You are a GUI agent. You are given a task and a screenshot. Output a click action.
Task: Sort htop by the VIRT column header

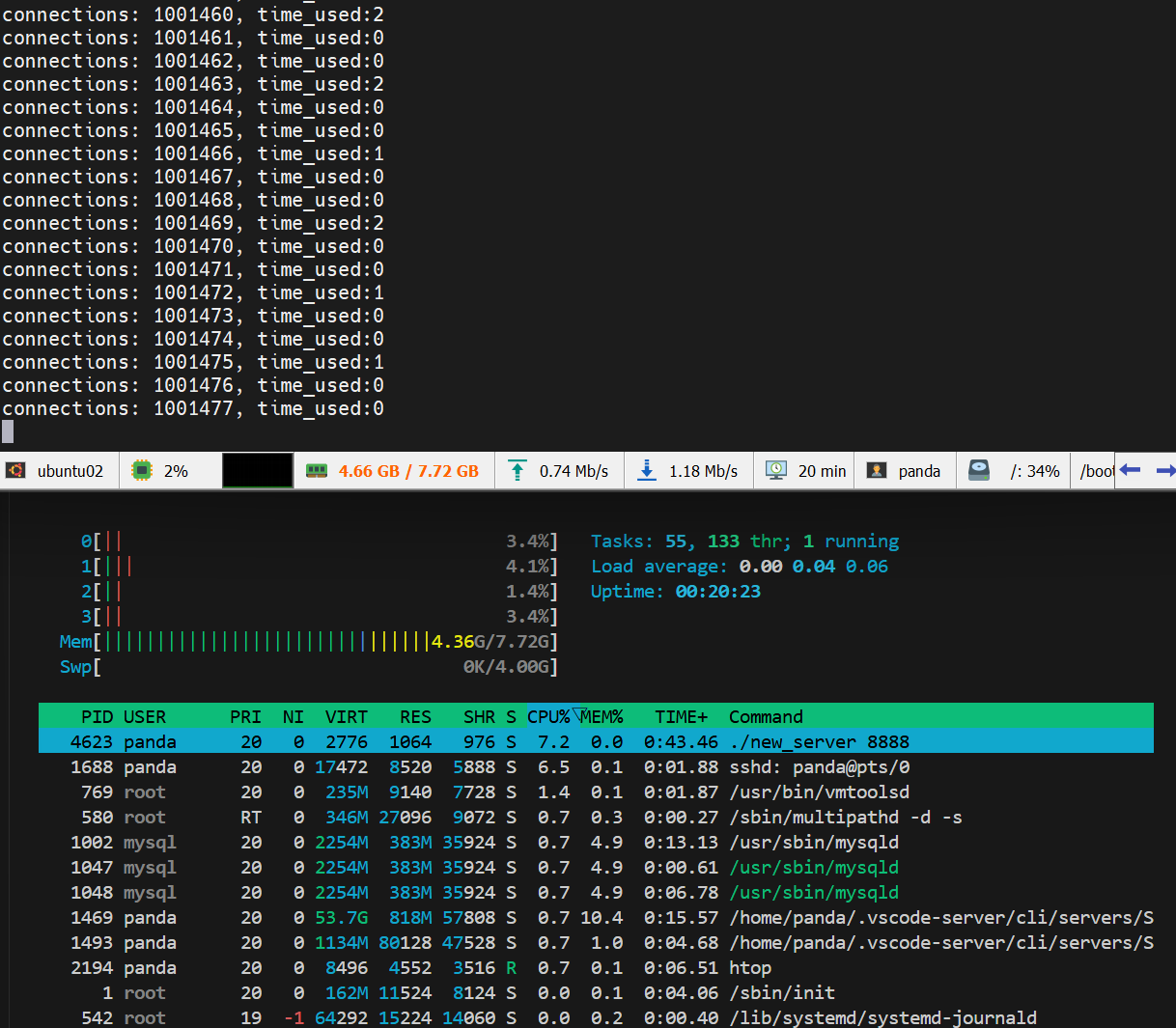point(347,716)
